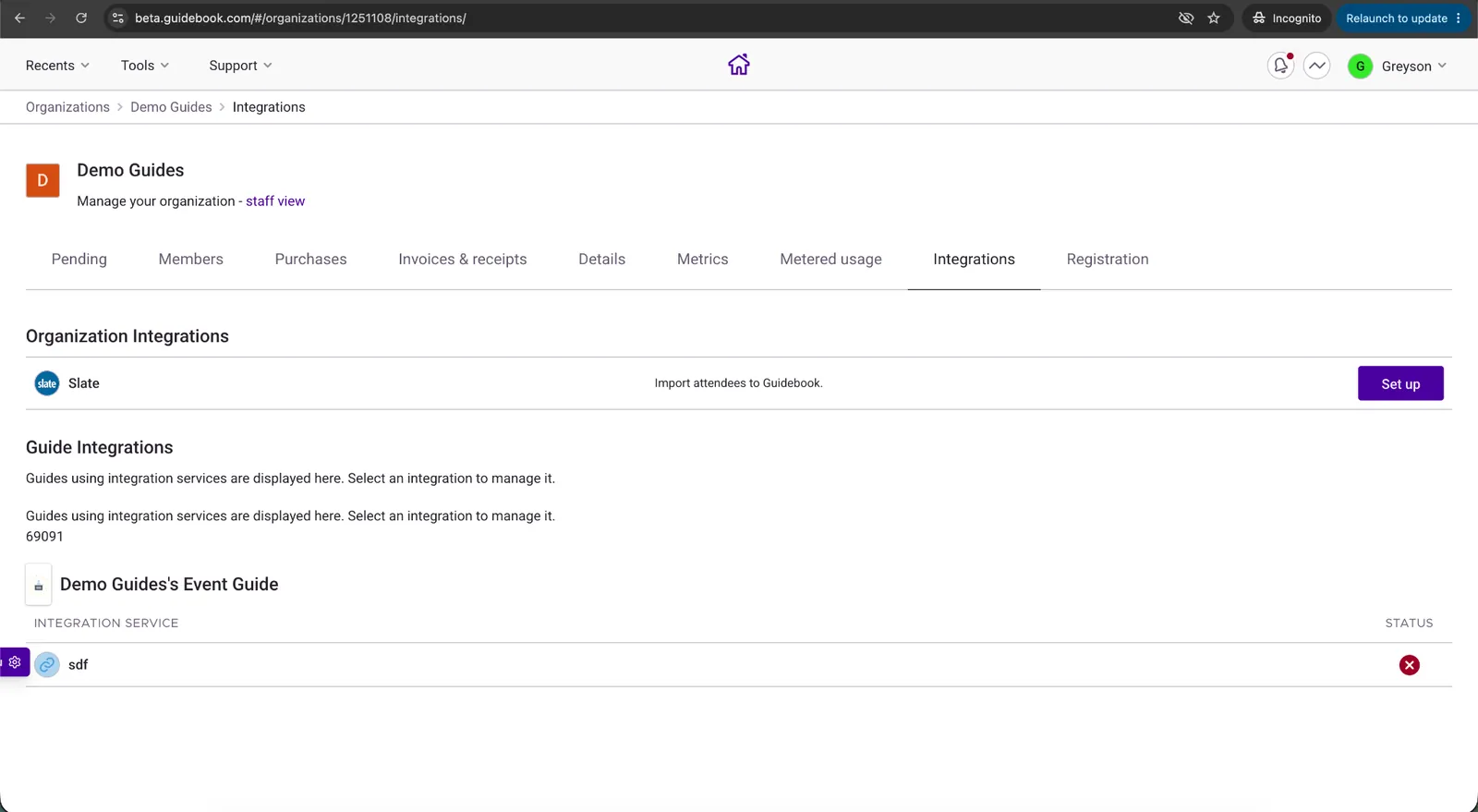Screen dimensions: 1478x812
Task: Click the Set up button for Slate
Action: 1400,383
